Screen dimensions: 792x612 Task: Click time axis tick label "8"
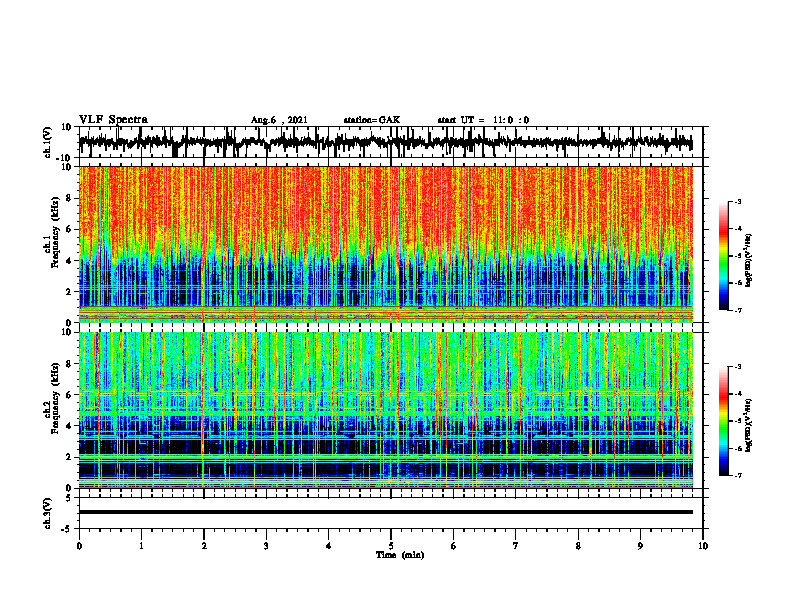coord(578,546)
